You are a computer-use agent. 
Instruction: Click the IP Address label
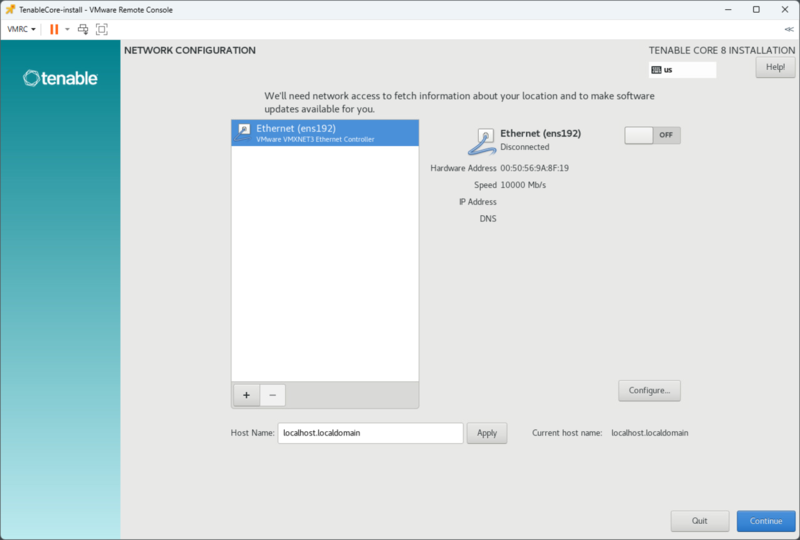[x=478, y=202]
